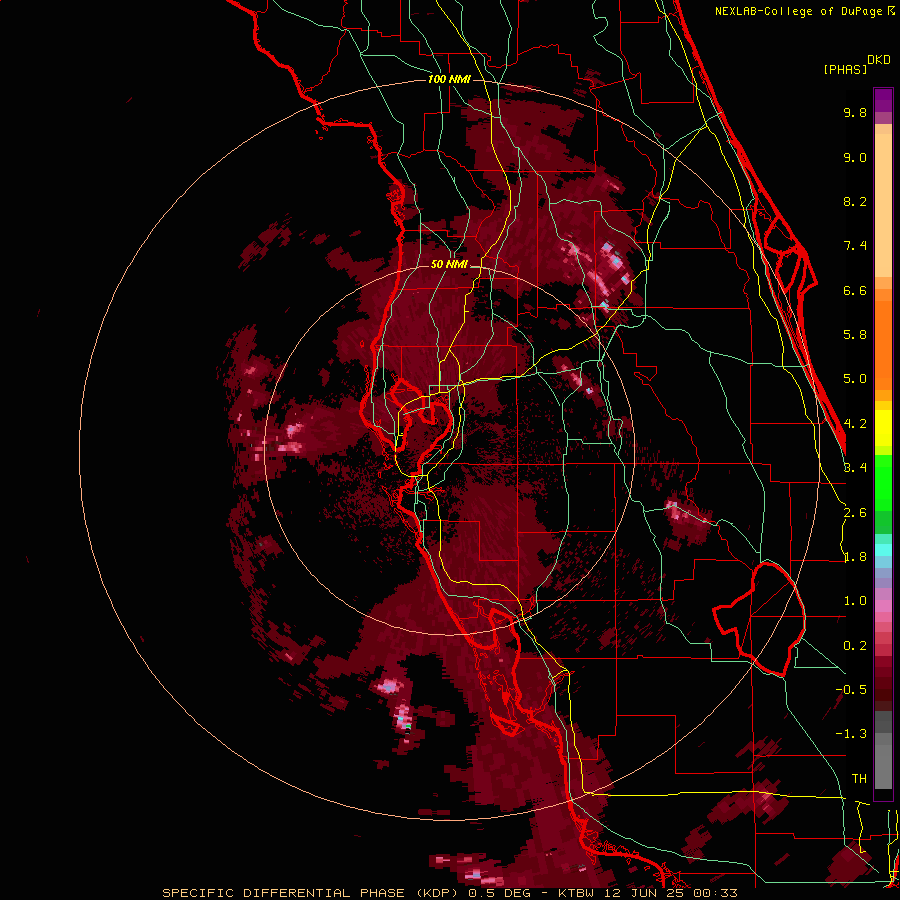
Task: Click the 1.0 scale value
Action: [x=855, y=601]
